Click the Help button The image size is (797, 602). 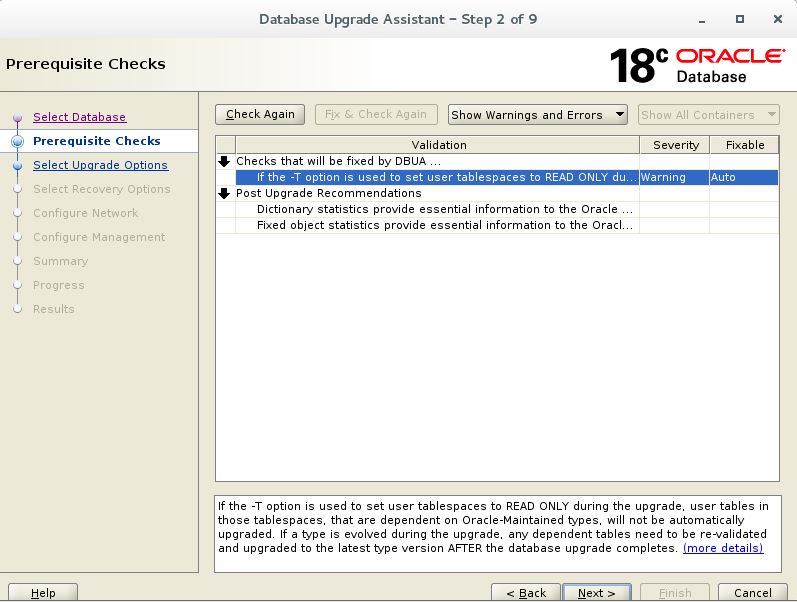tap(43, 593)
